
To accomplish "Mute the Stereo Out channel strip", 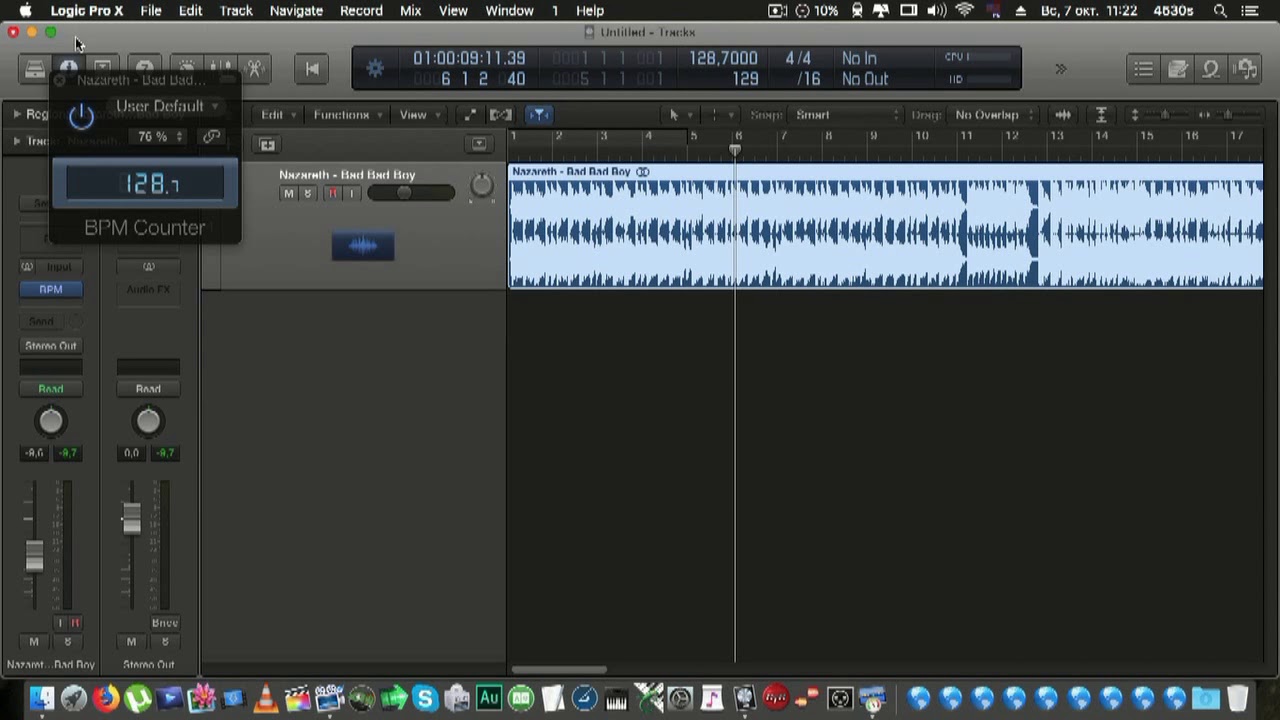I will tap(131, 642).
